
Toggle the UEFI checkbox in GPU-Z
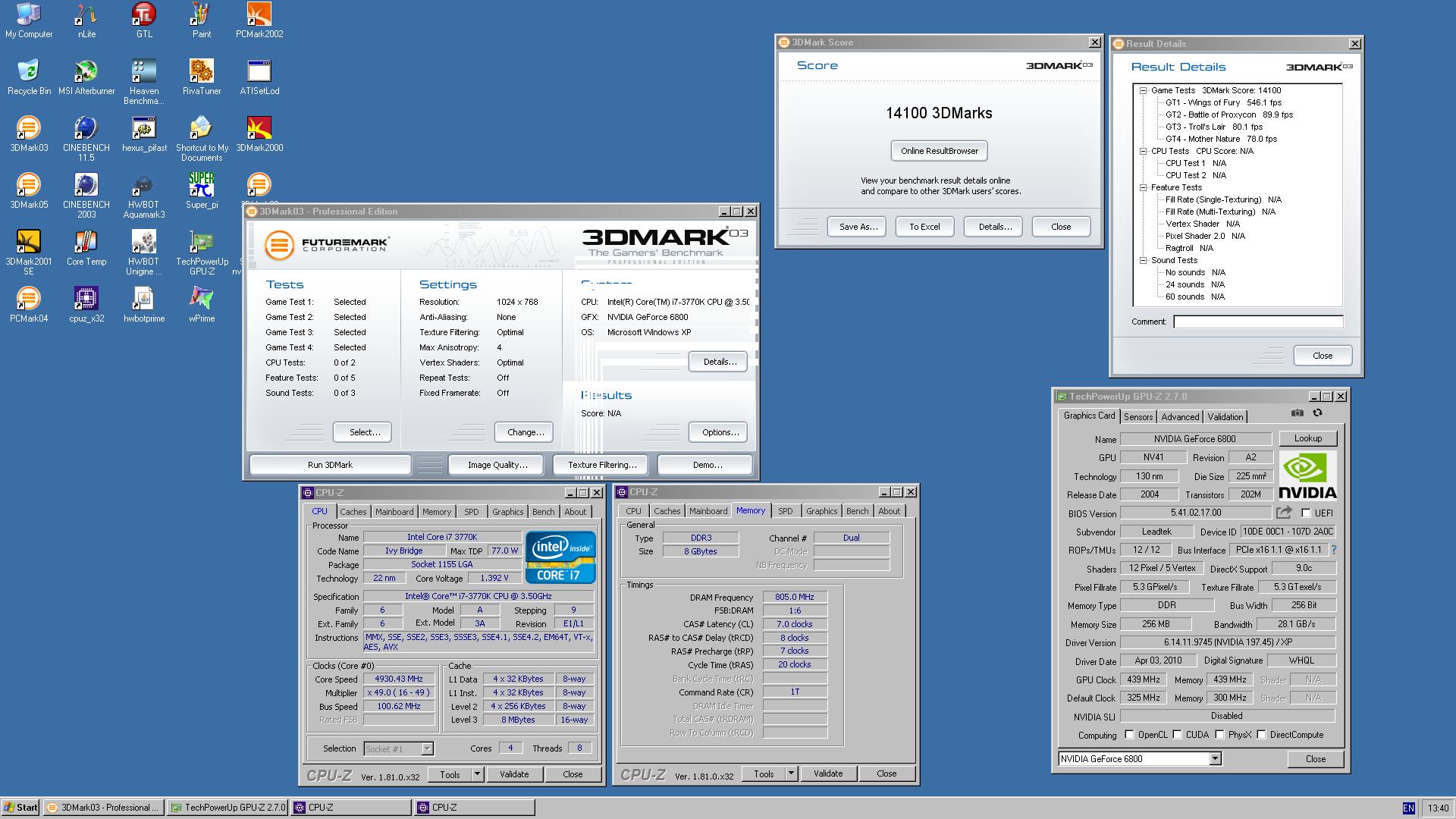[x=1306, y=513]
